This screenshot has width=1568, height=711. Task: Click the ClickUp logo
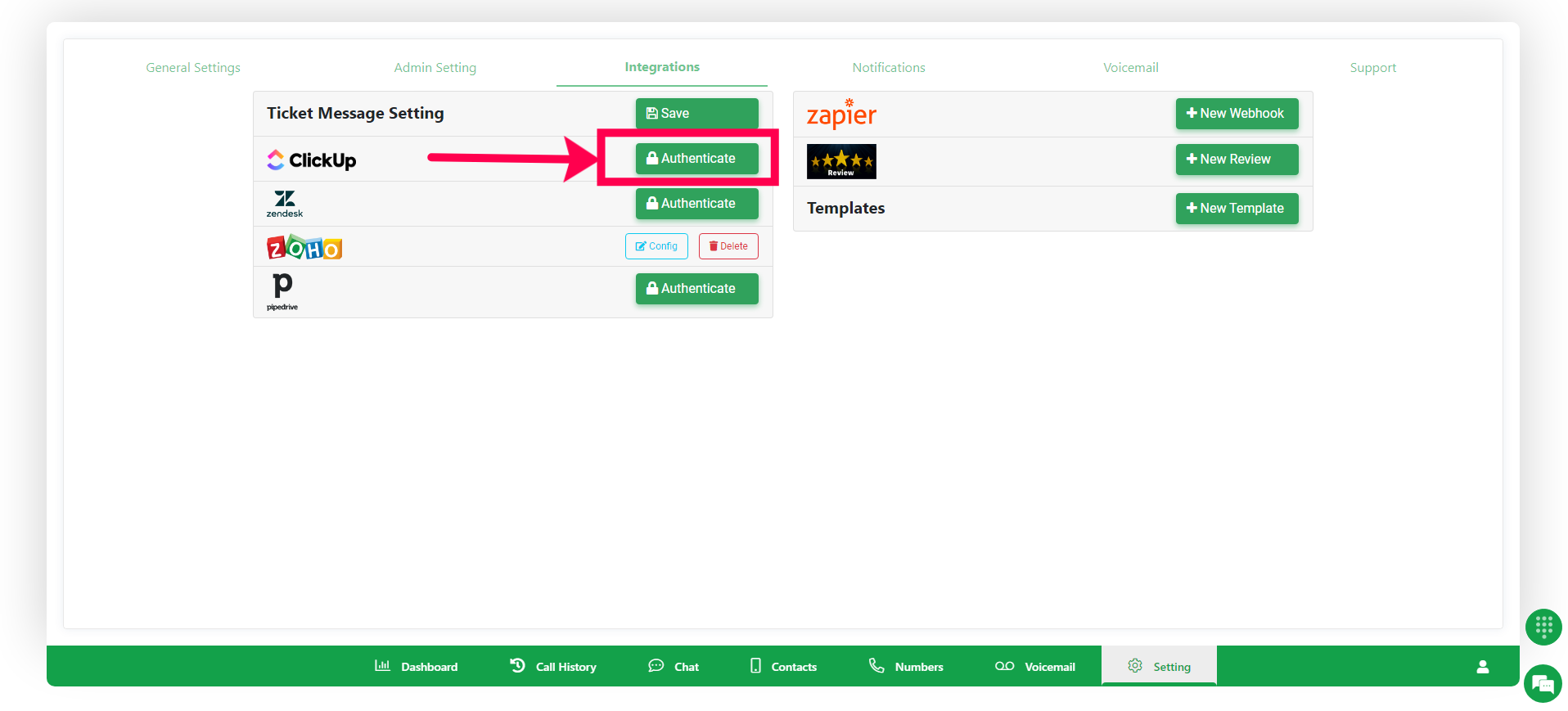(x=311, y=160)
